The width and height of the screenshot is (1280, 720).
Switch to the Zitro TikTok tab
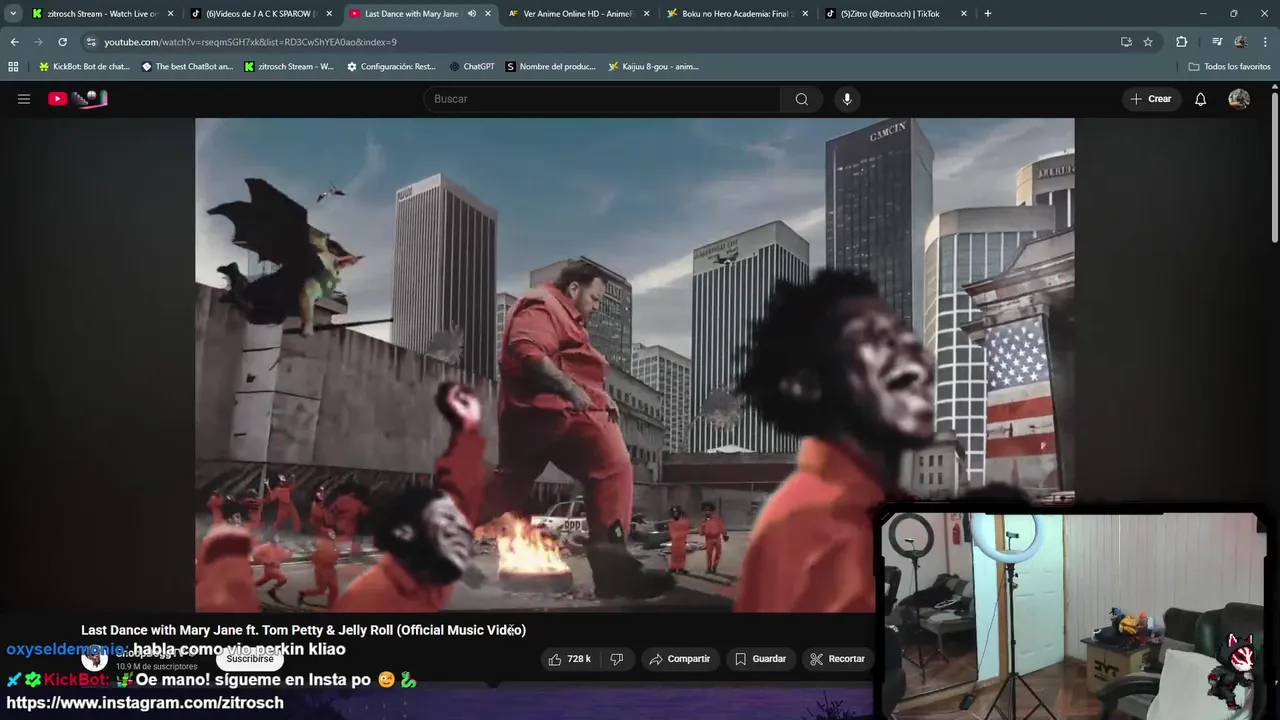pyautogui.click(x=896, y=14)
